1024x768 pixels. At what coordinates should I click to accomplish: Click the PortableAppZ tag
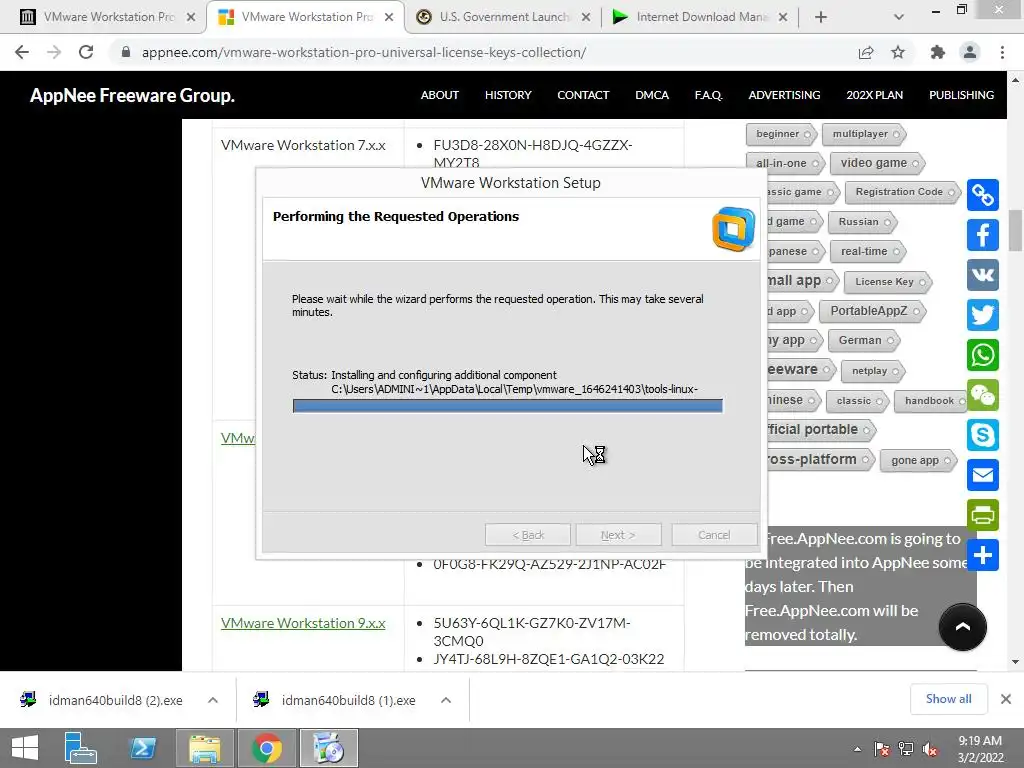872,311
